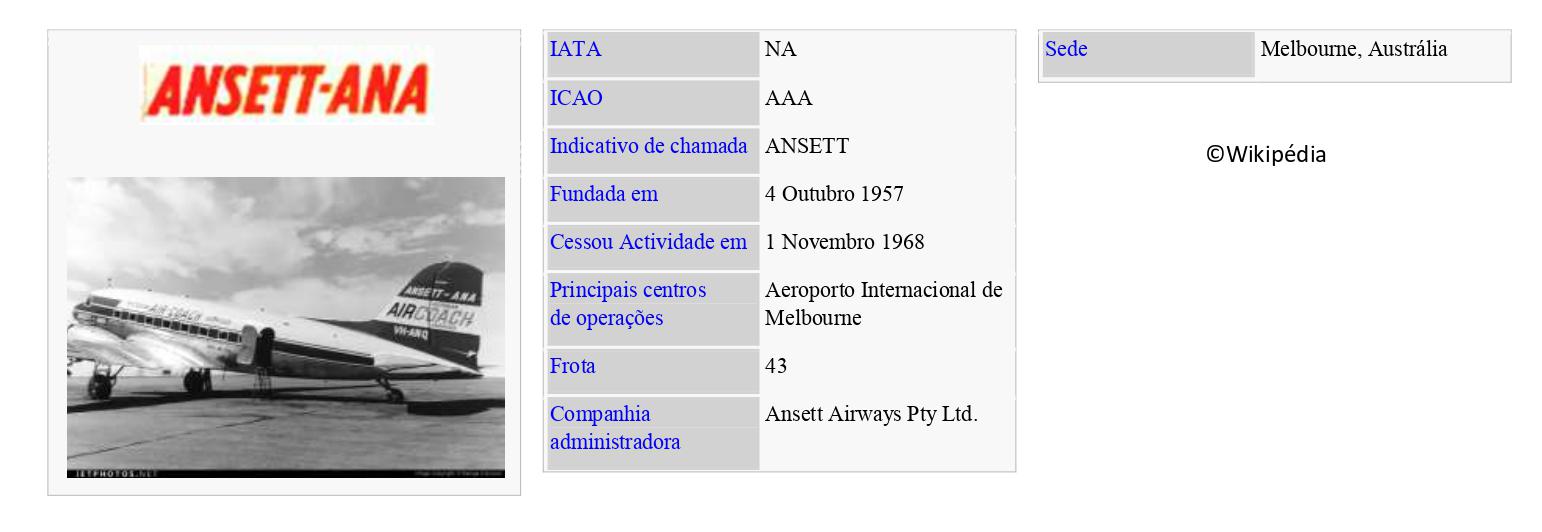
Task: Click the Indicativo de chamada link
Action: (x=648, y=146)
